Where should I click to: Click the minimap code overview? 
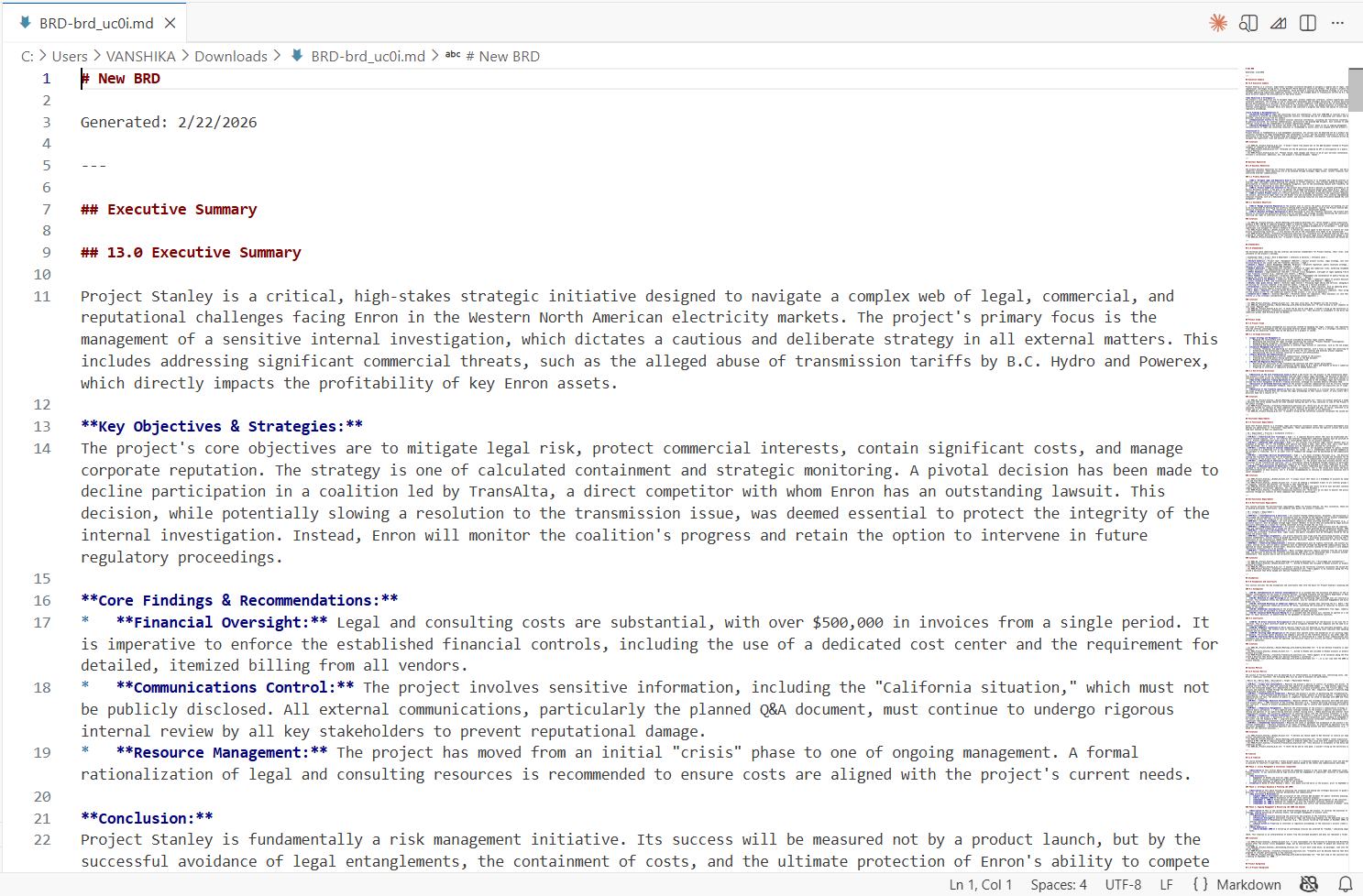[1296, 458]
